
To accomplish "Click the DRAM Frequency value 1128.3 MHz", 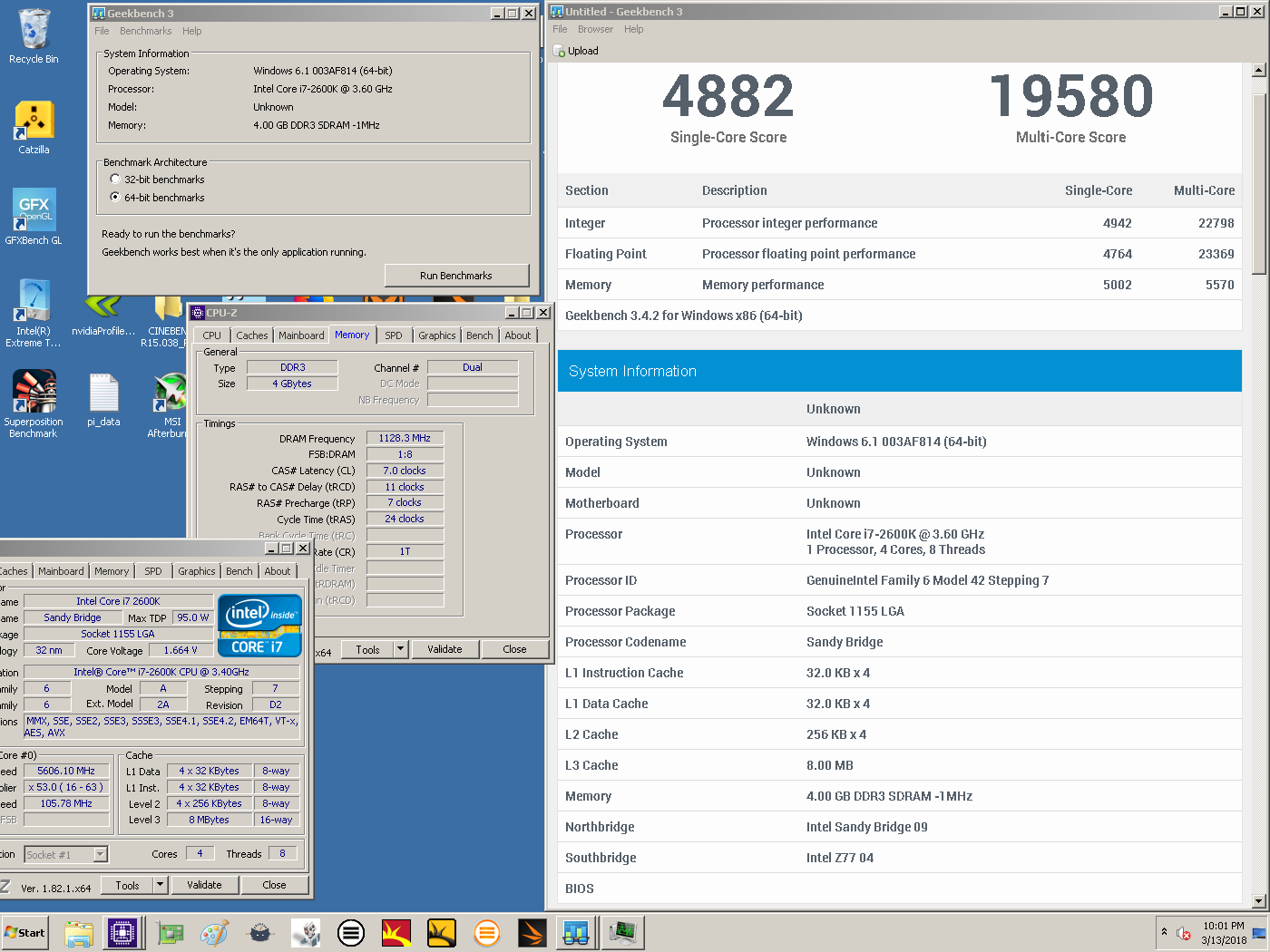I will click(405, 438).
